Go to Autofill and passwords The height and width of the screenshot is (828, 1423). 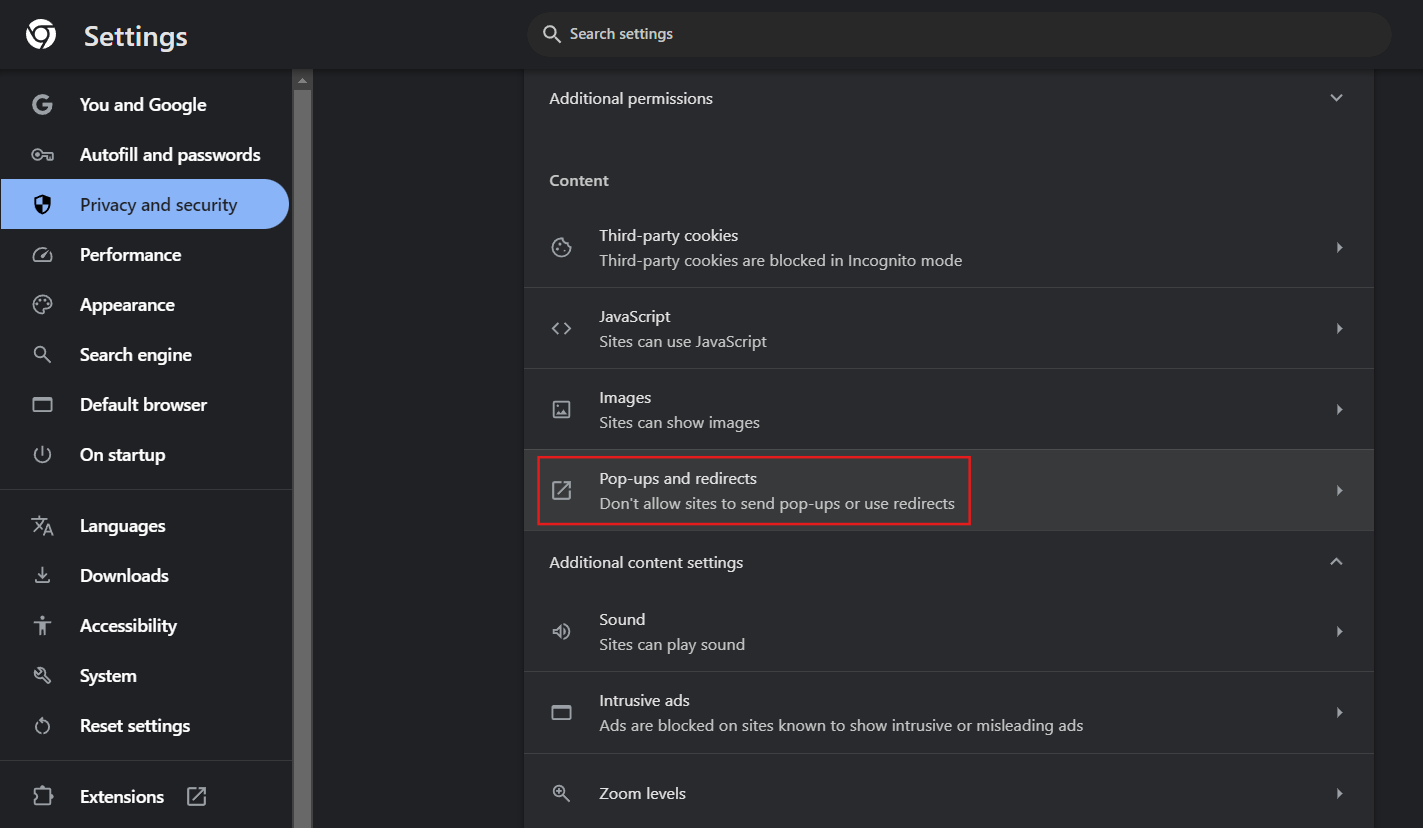click(x=169, y=155)
